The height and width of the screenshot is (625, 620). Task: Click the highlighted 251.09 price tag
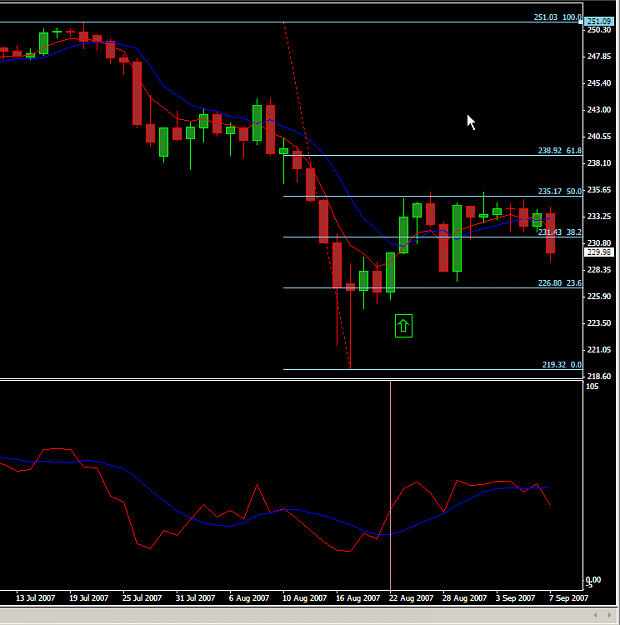(599, 21)
